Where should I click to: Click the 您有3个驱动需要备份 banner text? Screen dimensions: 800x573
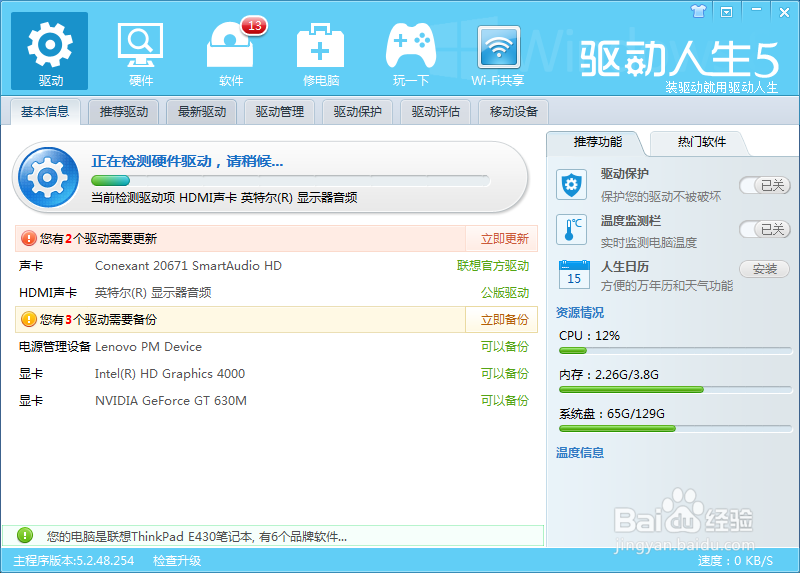(x=98, y=319)
